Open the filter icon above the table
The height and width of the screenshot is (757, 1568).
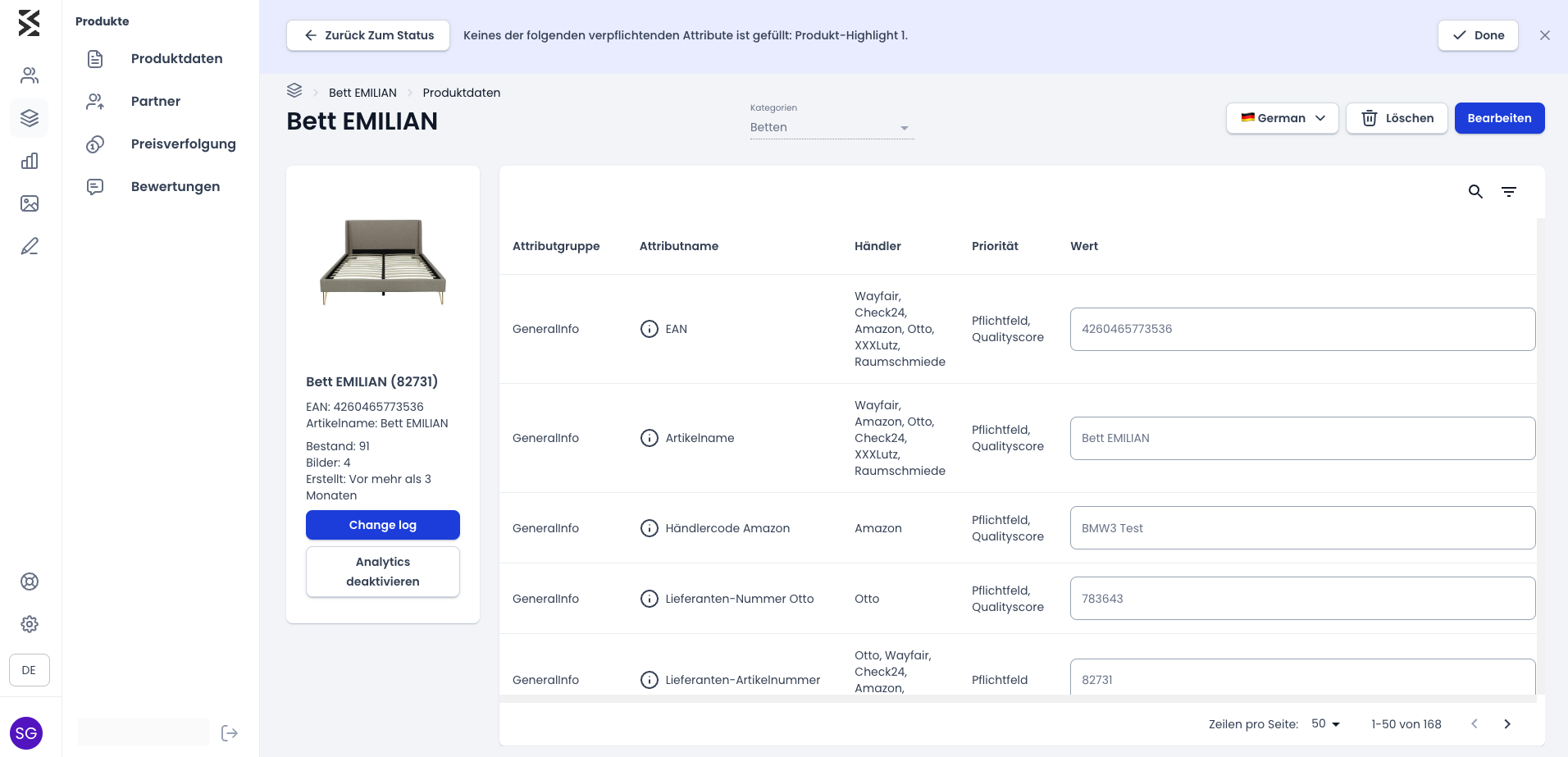[1509, 192]
